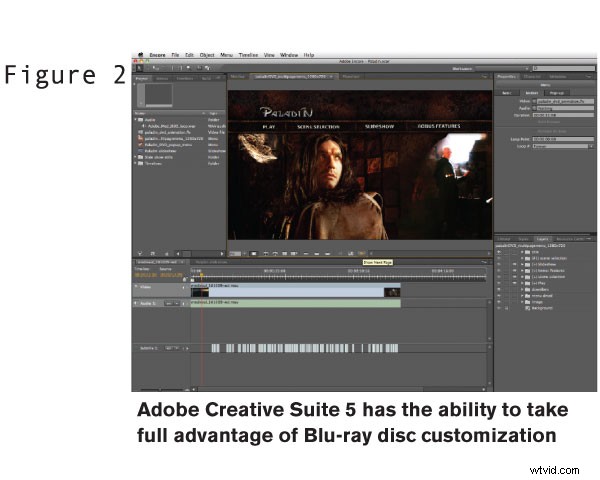Open the Subtitle 1 language dropdown

[172, 348]
